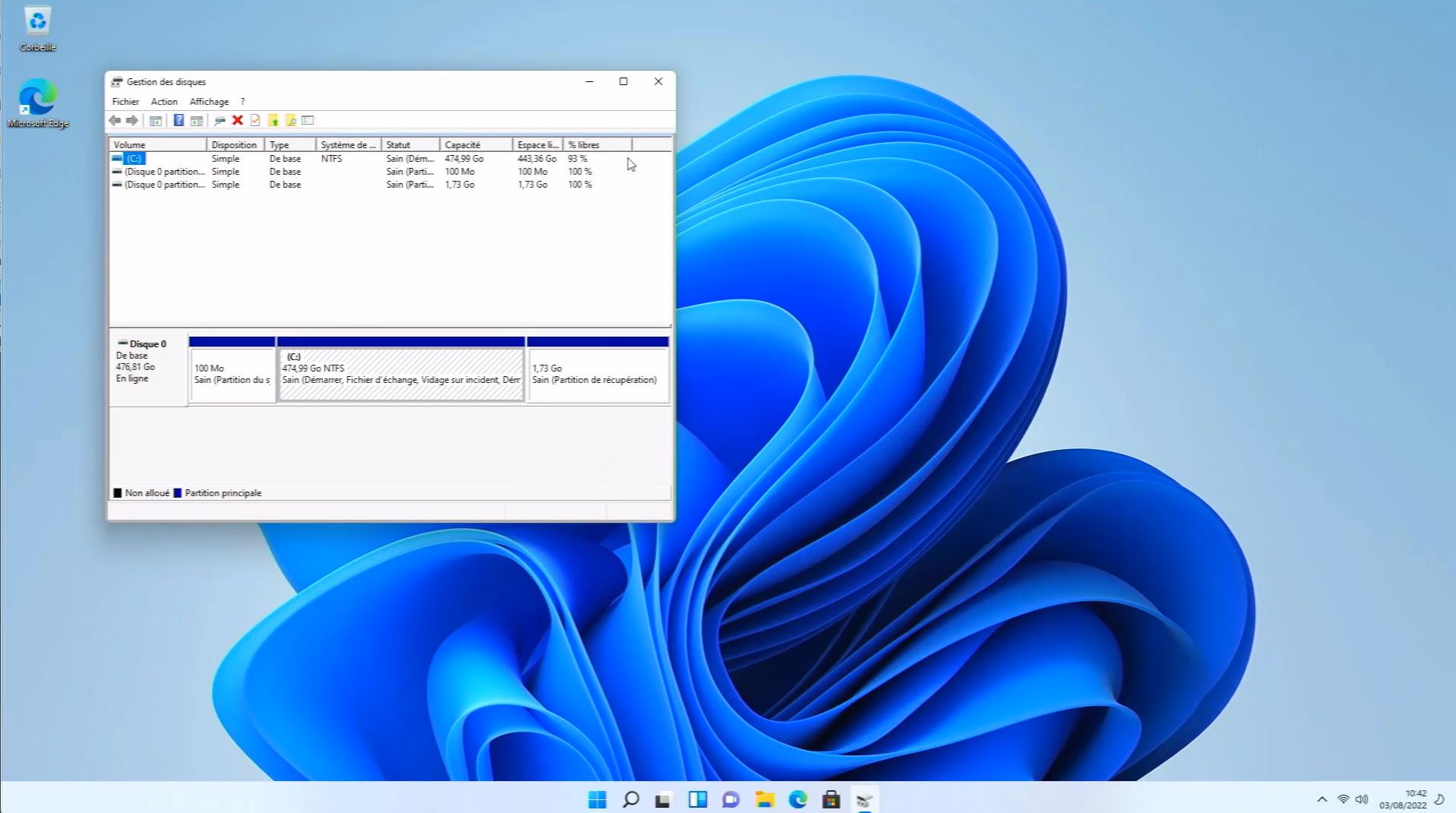Screen dimensions: 1456x813
Task: Open the Corbeille desktop icon
Action: tap(37, 29)
